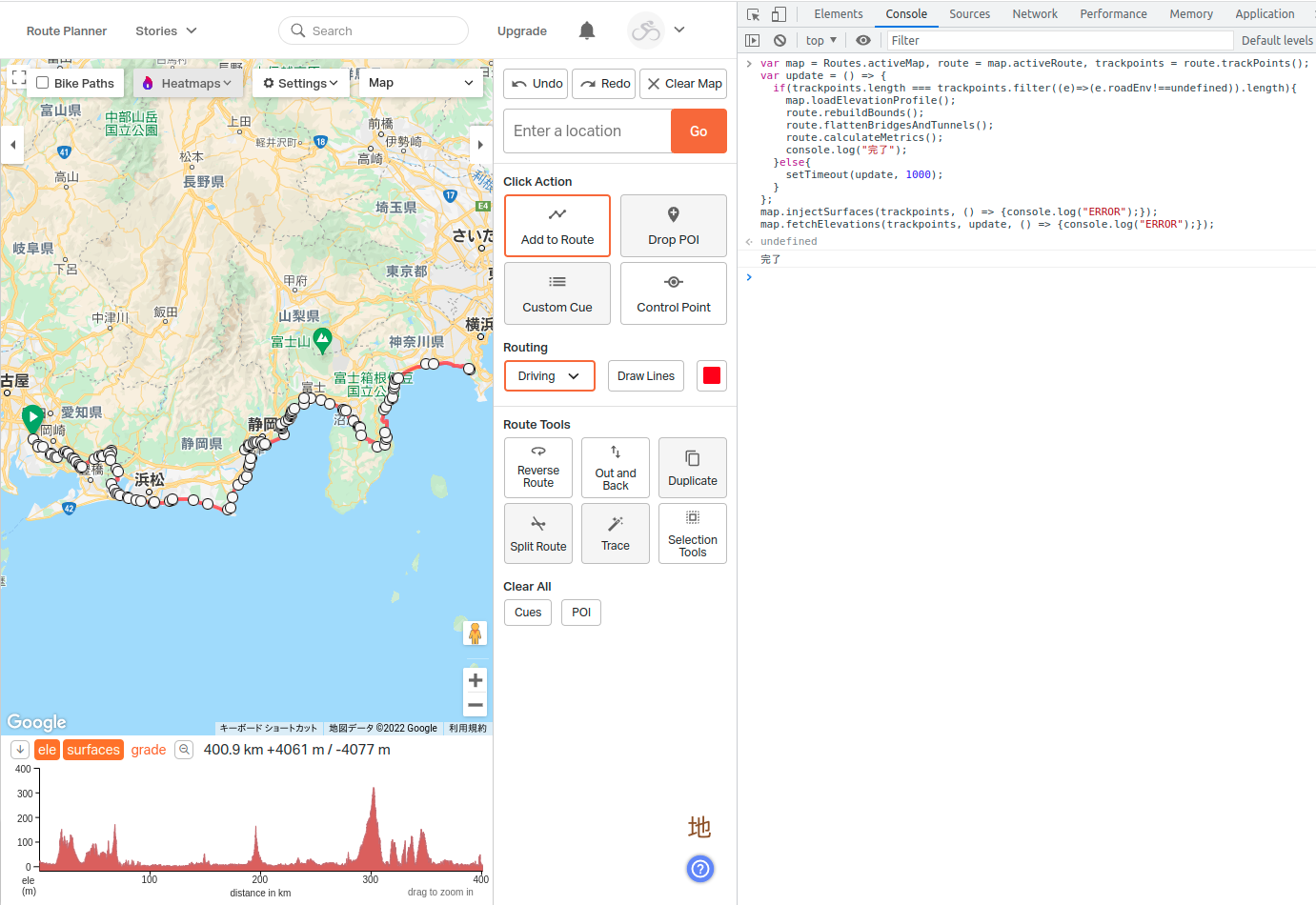Viewport: 1316px width, 905px height.
Task: Click the Search field
Action: click(374, 30)
